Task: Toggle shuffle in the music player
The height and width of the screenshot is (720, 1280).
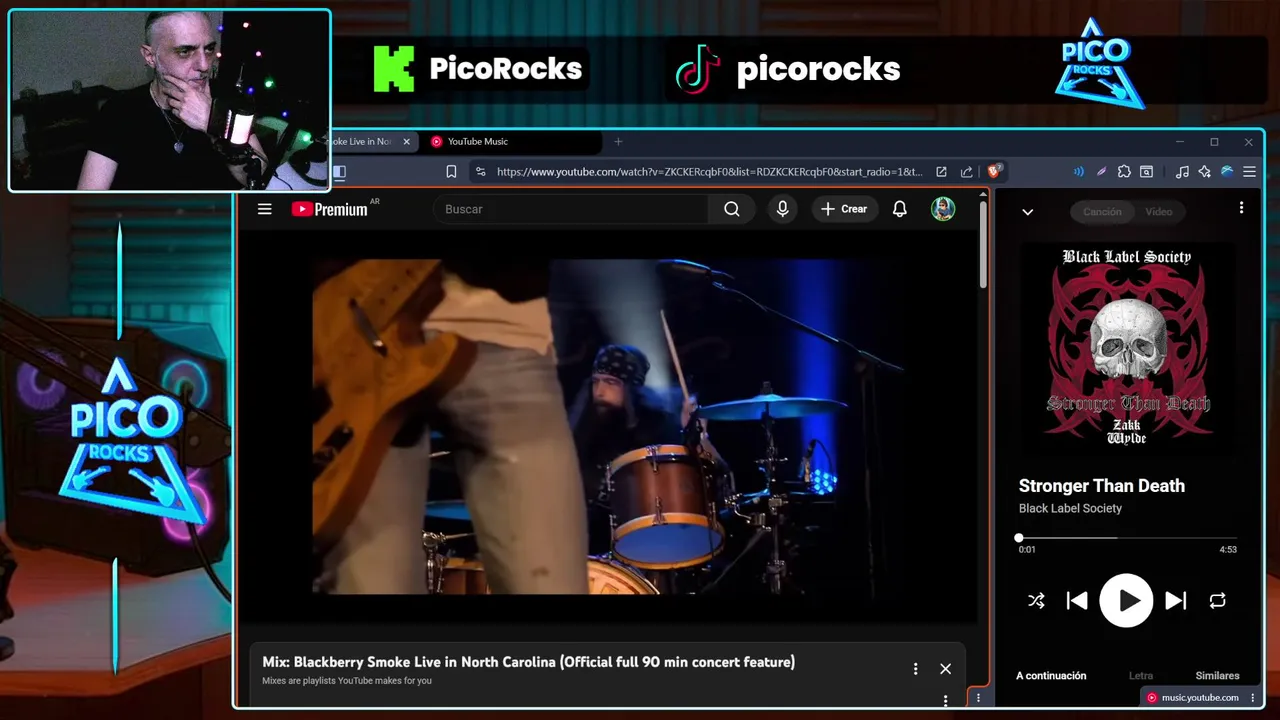Action: point(1036,601)
